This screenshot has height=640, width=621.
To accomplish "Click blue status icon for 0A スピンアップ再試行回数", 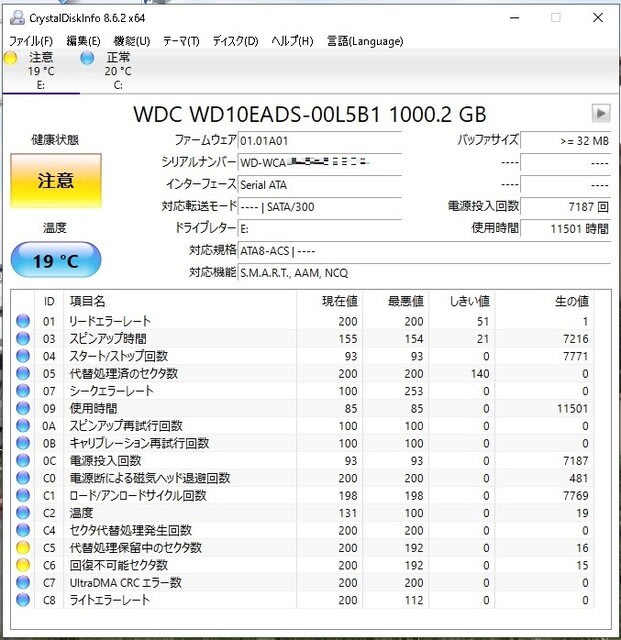I will 23,426.
